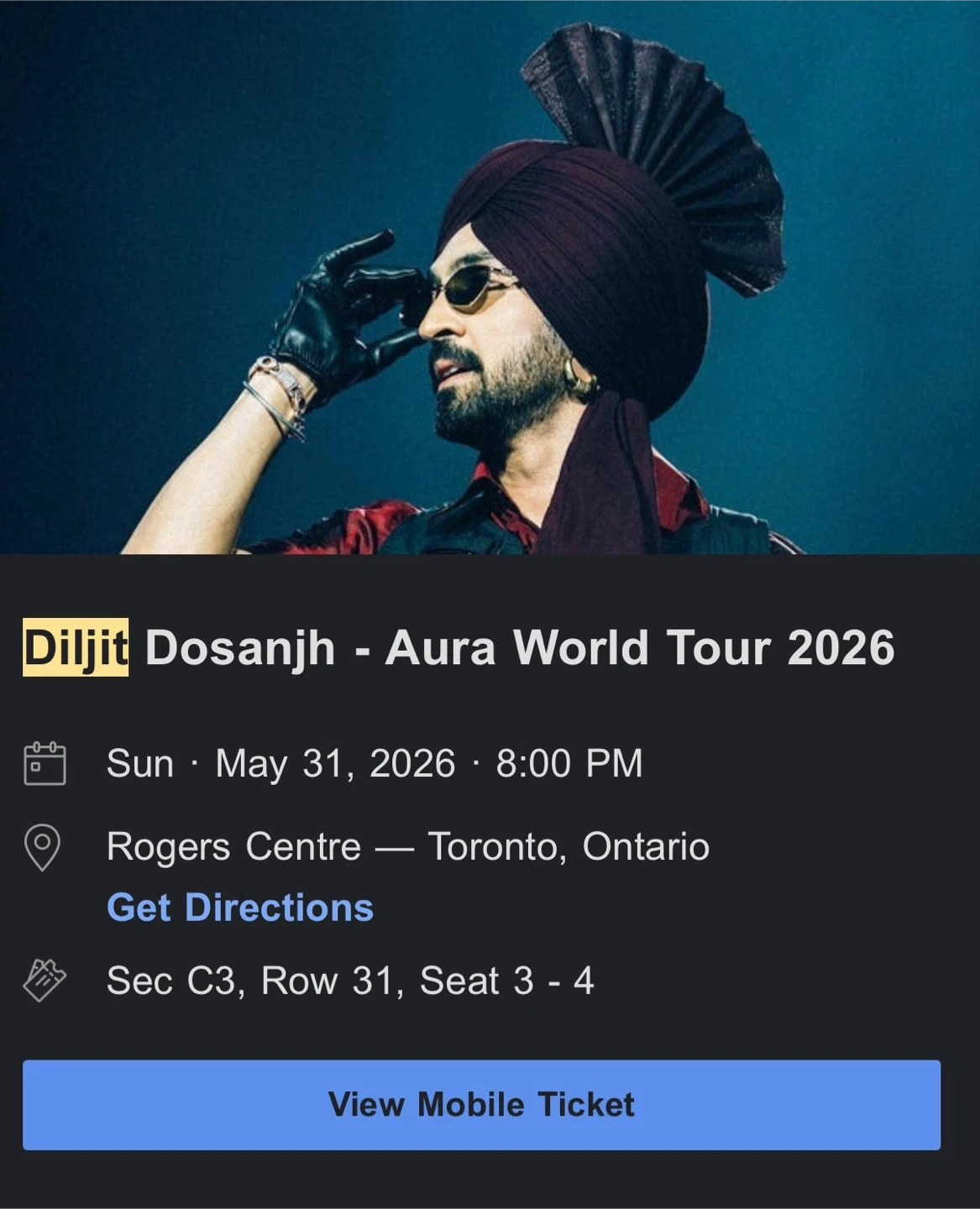Click the 8:00 PM start time
Viewport: 980px width, 1209px height.
pos(569,763)
